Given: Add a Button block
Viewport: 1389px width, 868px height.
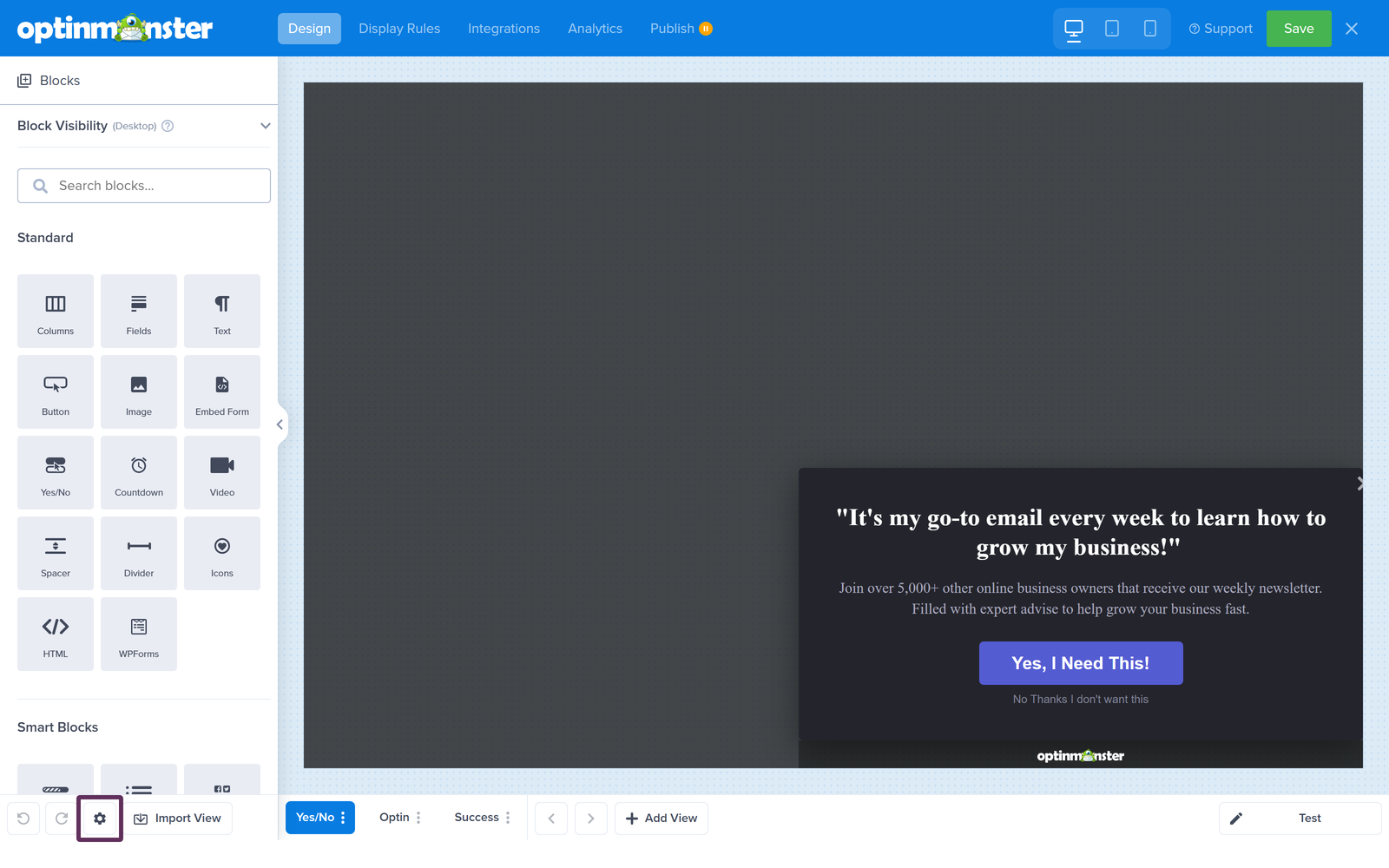Looking at the screenshot, I should pyautogui.click(x=56, y=391).
